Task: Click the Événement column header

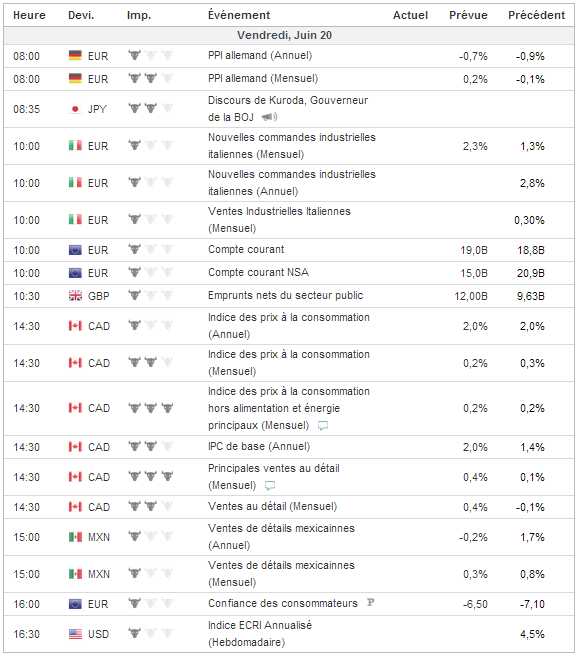Action: click(239, 15)
